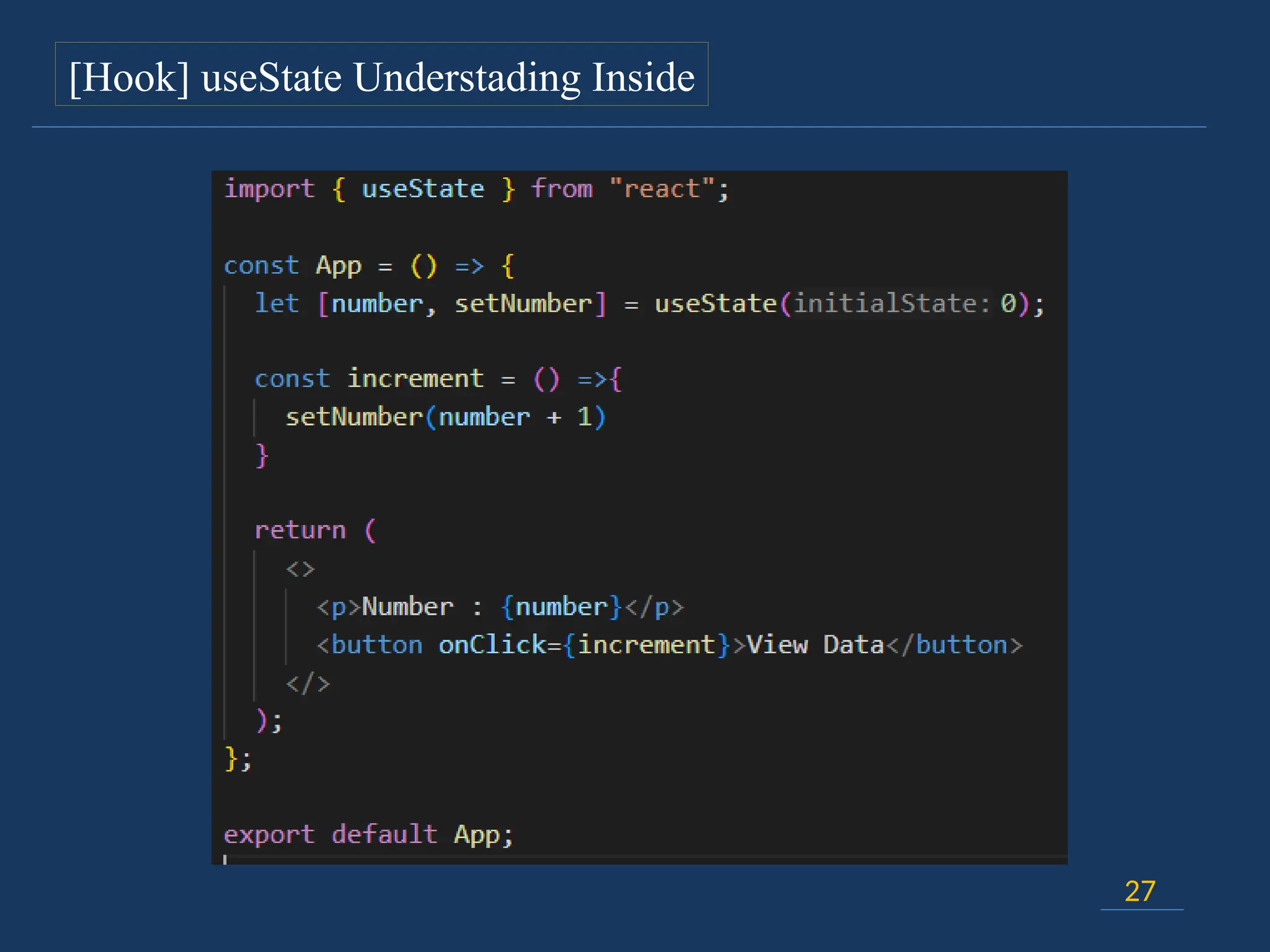
Task: Click the let keyword
Action: (x=277, y=304)
